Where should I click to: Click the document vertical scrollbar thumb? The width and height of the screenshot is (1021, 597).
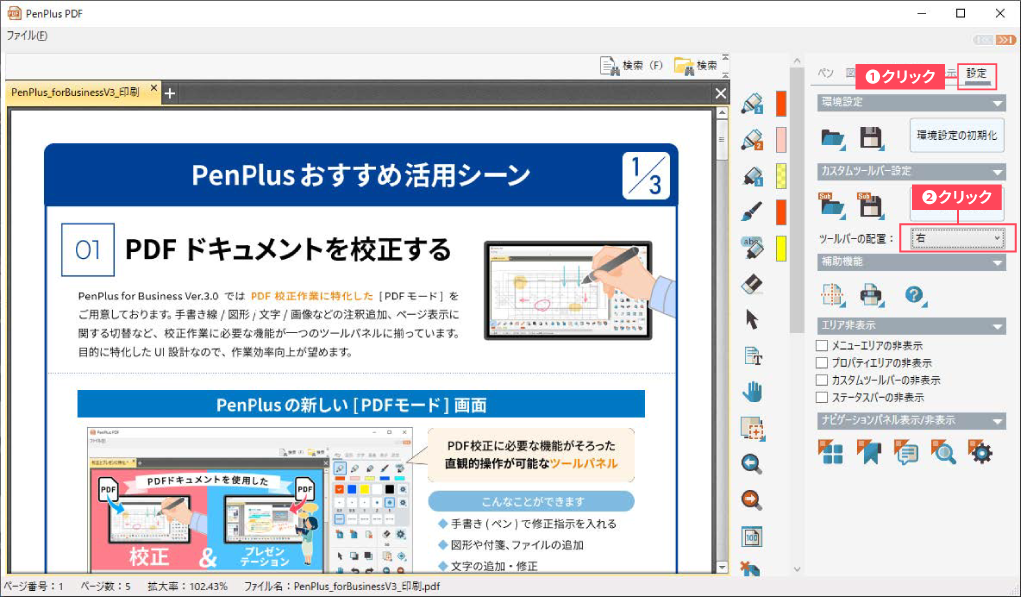click(721, 139)
